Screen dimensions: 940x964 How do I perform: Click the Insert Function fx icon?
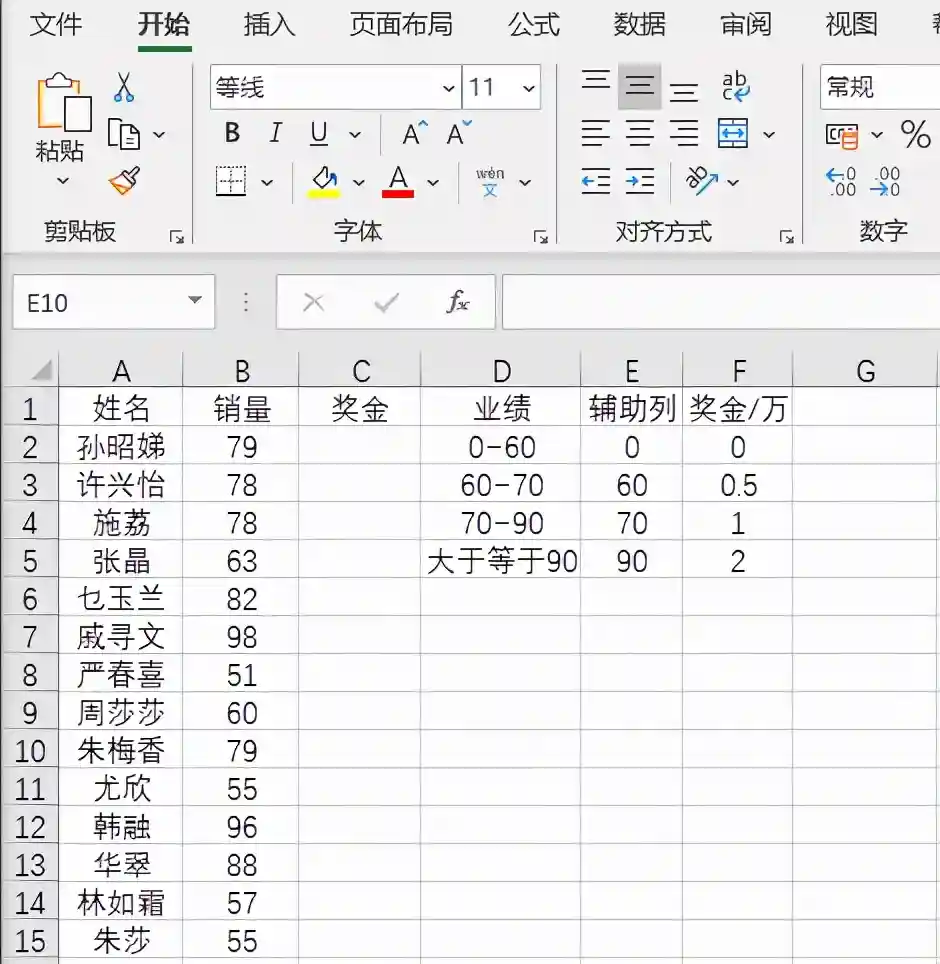point(457,302)
